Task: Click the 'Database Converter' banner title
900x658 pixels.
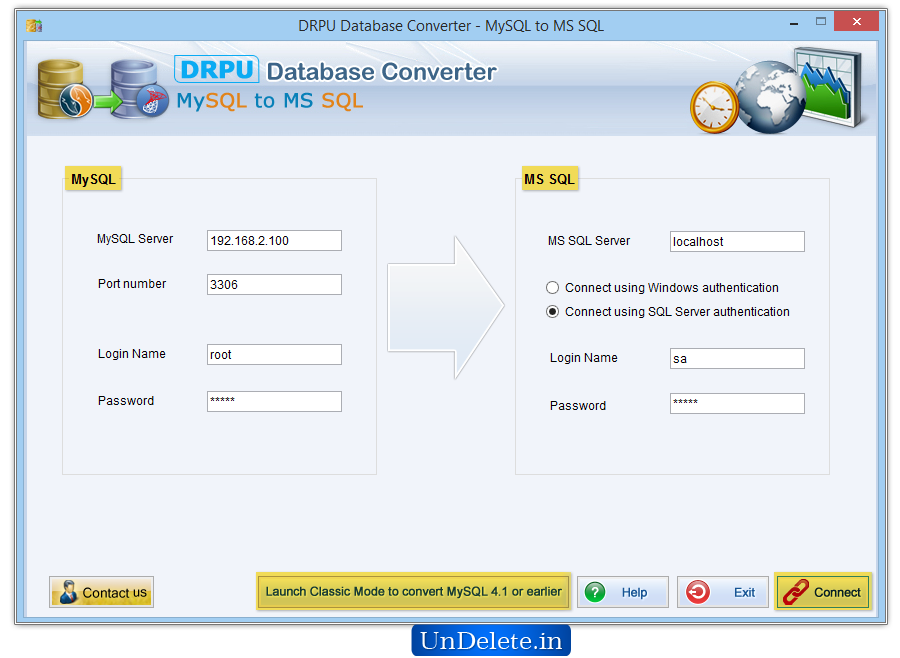Action: point(381,72)
